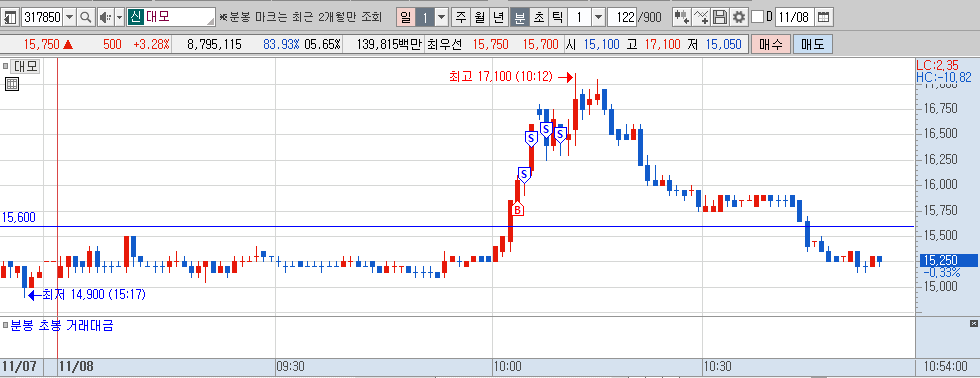Image resolution: width=980 pixels, height=378 pixels.
Task: Switch to the 주 weekly chart period
Action: coord(461,17)
